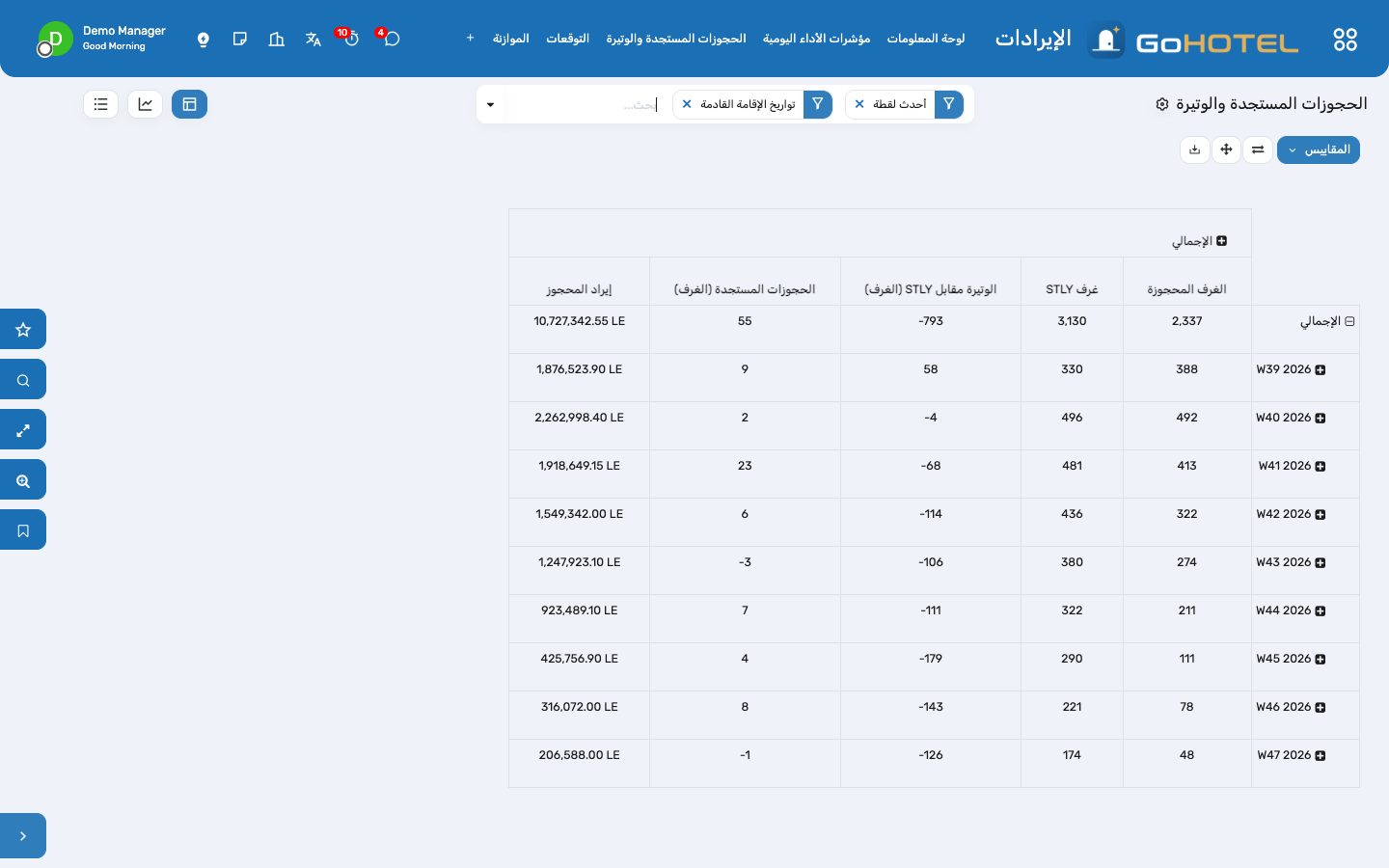
Task: Click the GoHotel logo
Action: [x=1193, y=41]
